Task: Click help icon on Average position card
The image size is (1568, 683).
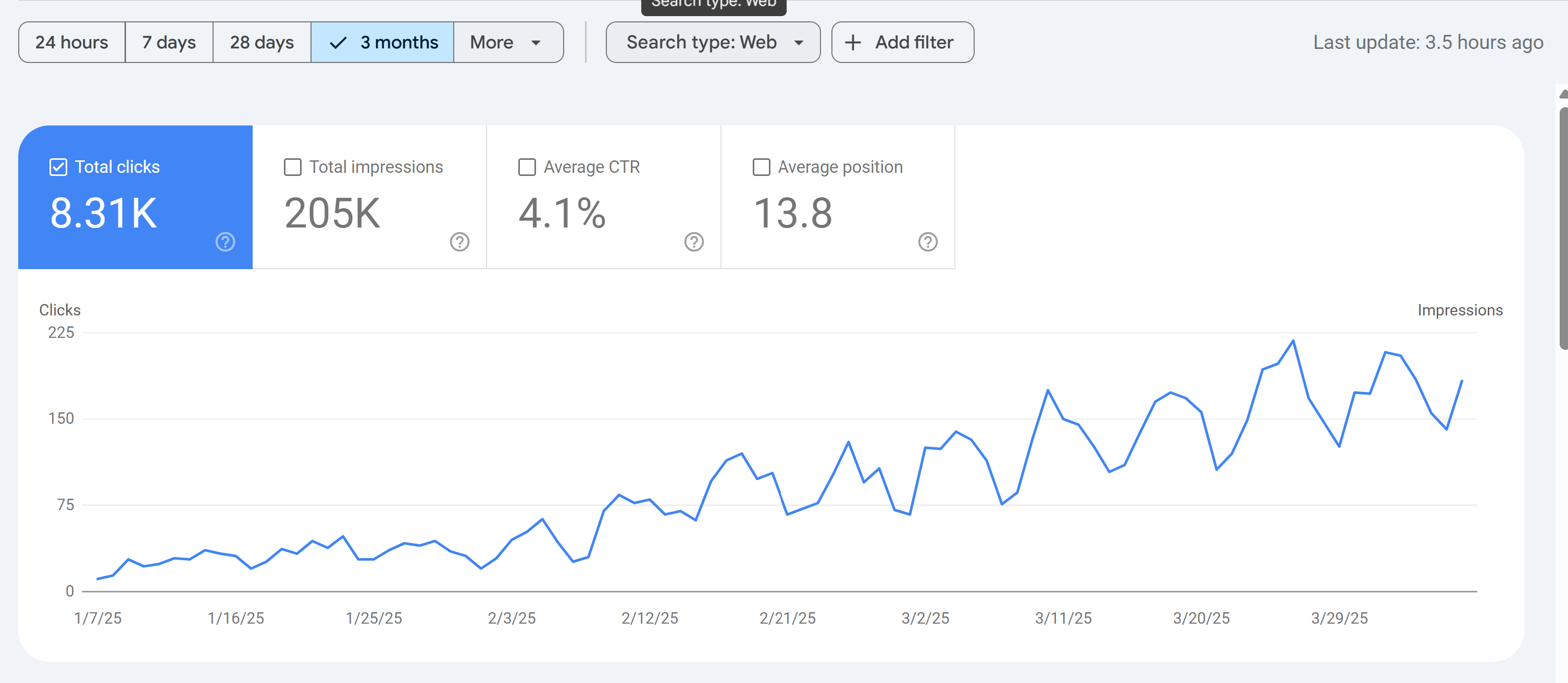Action: click(928, 242)
